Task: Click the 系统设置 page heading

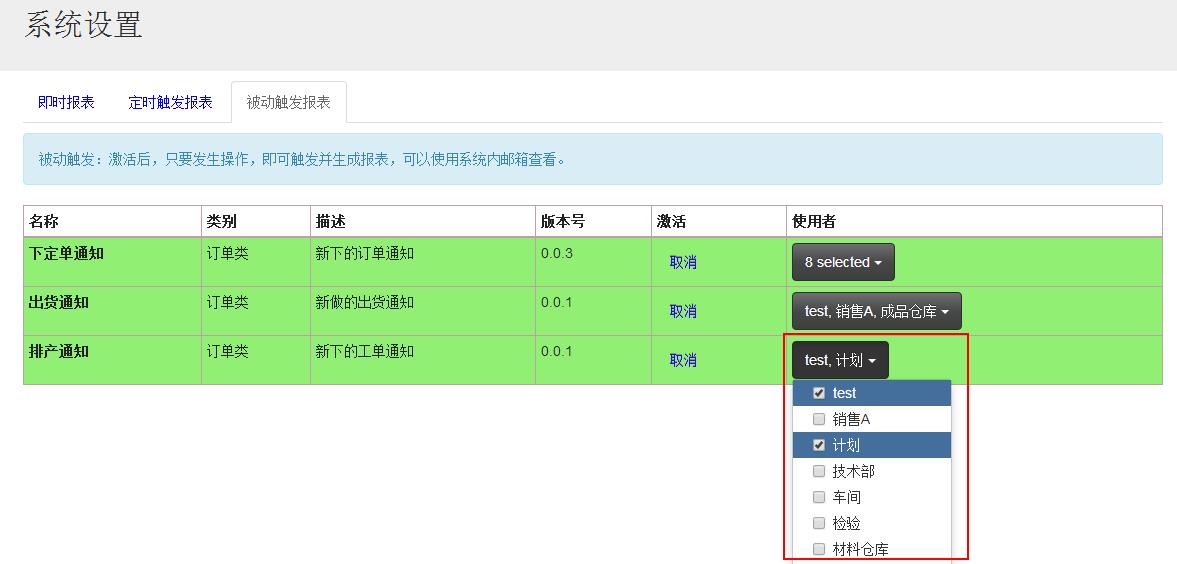Action: 83,25
